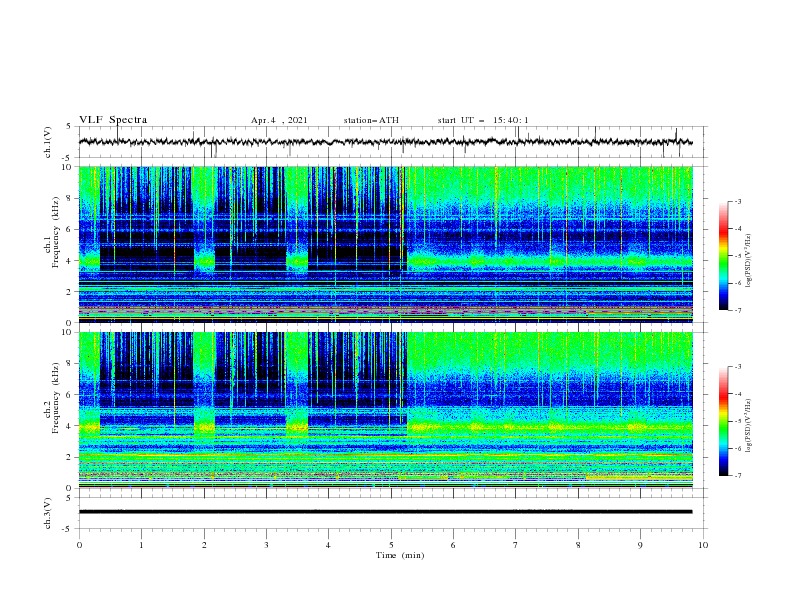Click the "6" frequency tick of ch.2 spectrogram
792x612 pixels.
[x=70, y=395]
